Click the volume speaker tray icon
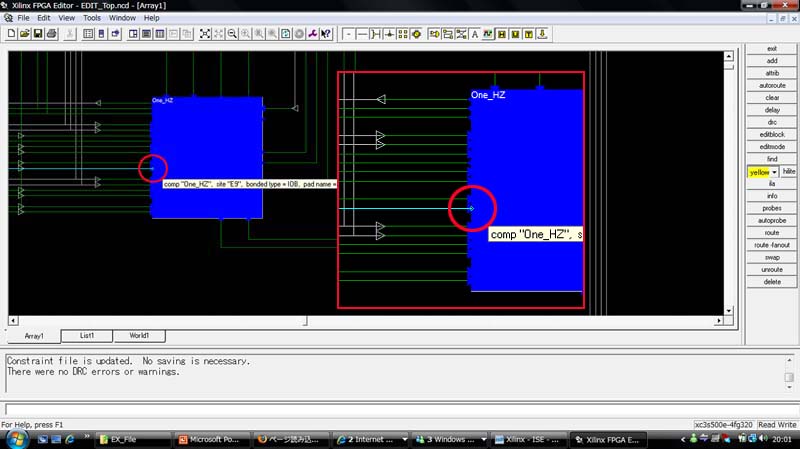The width and height of the screenshot is (800, 449). [x=763, y=439]
